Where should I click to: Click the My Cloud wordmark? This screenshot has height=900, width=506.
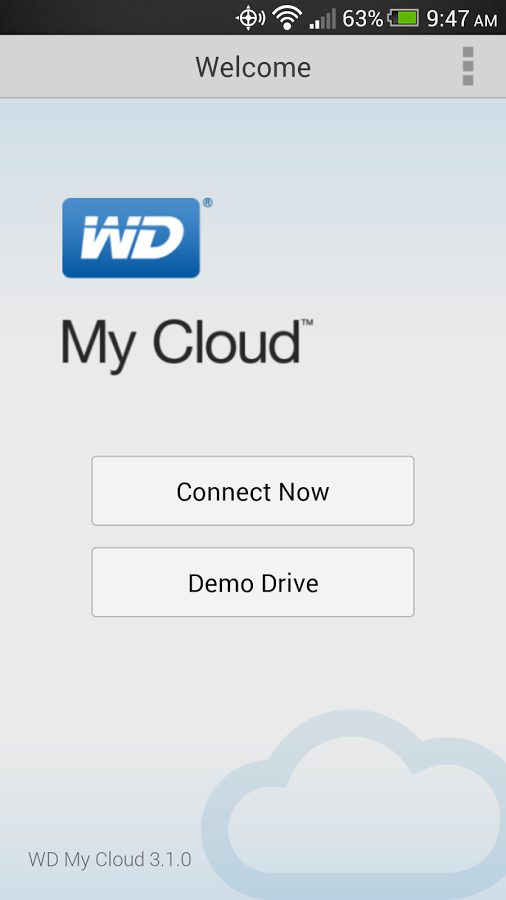(x=181, y=343)
